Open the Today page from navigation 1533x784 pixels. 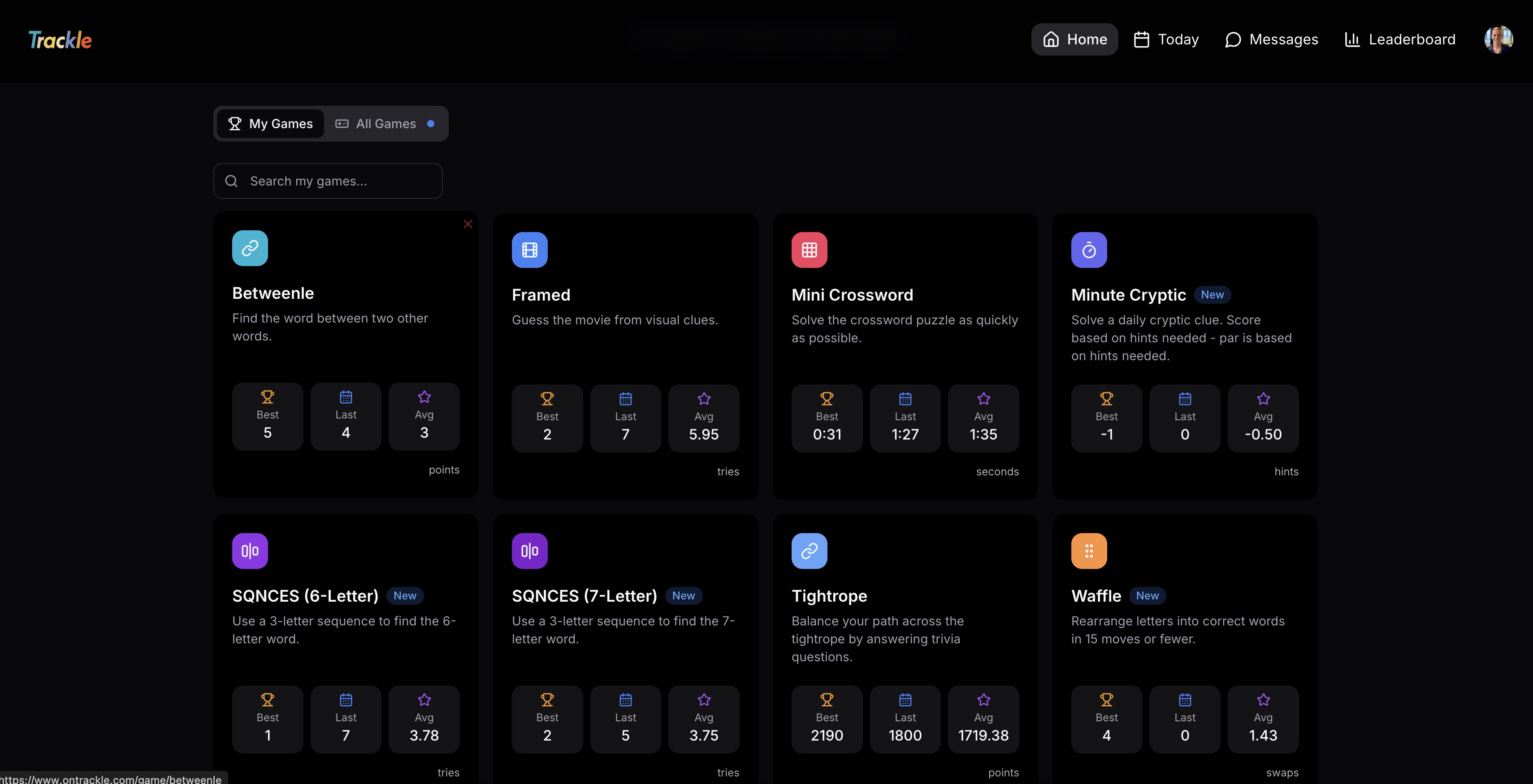coord(1166,39)
